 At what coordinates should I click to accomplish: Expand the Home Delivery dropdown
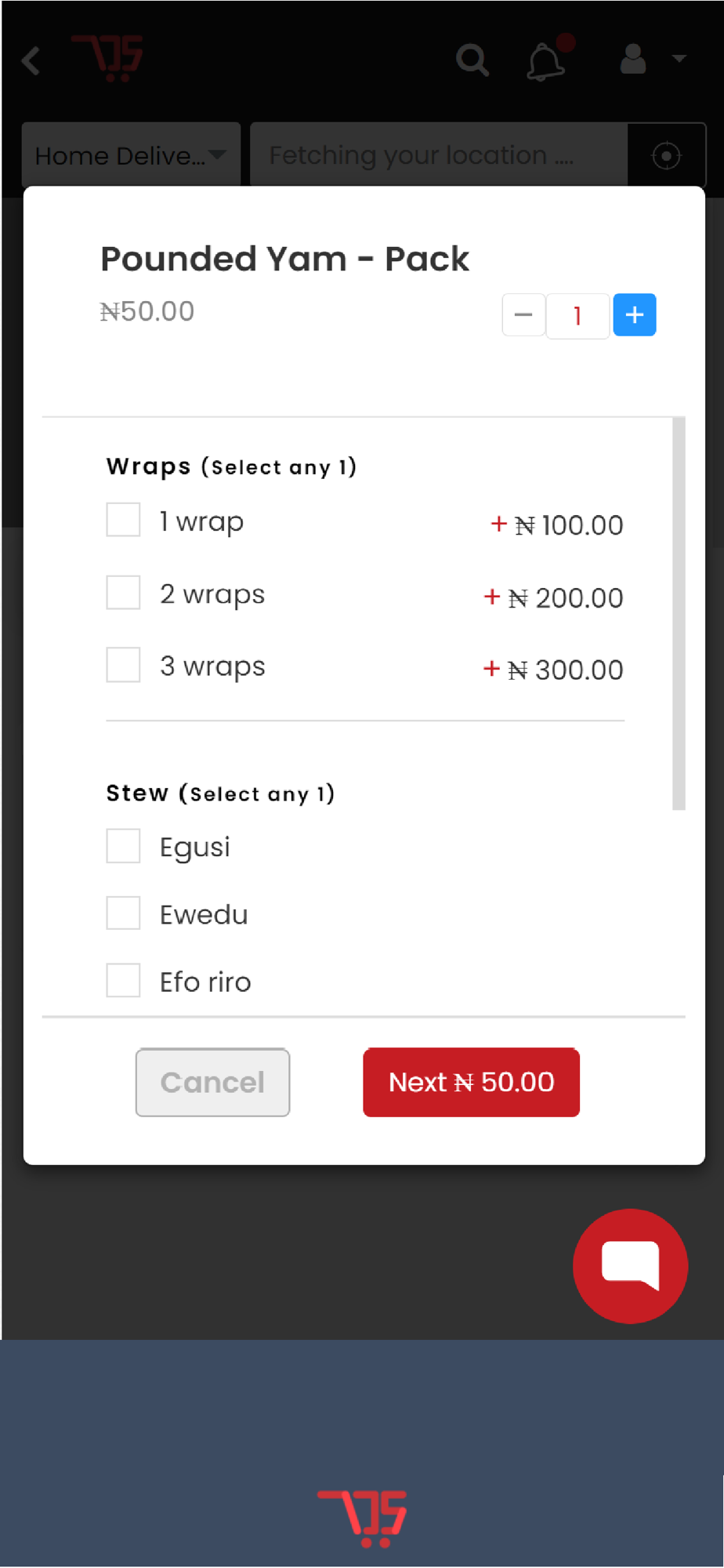pyautogui.click(x=131, y=155)
